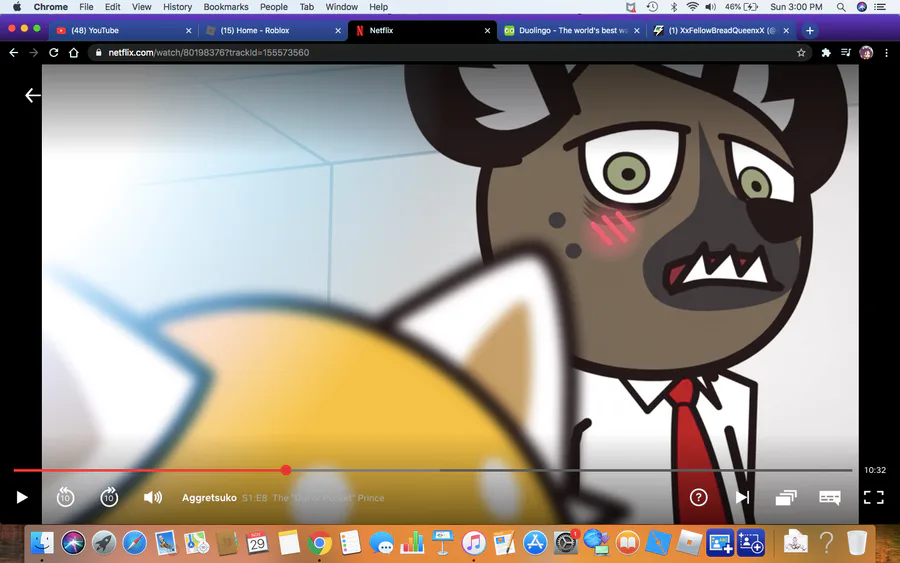Open Time Machine menu bar icon

[652, 7]
